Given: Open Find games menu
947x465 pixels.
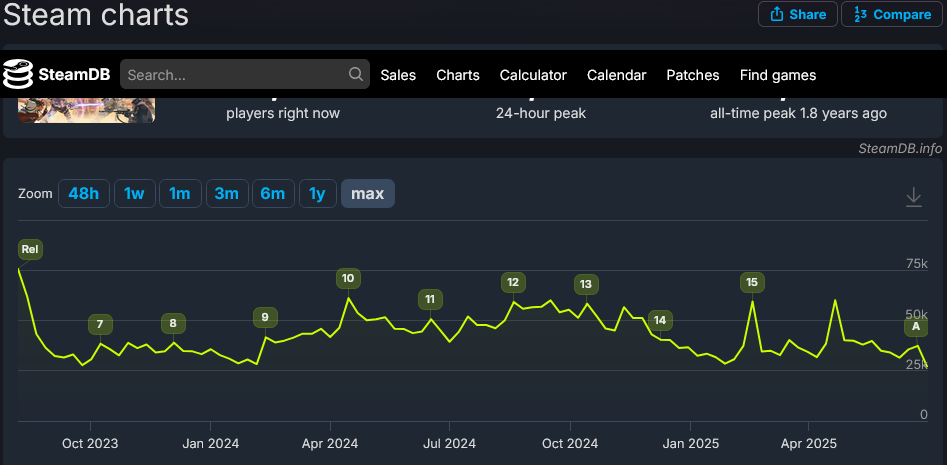Looking at the screenshot, I should (778, 75).
